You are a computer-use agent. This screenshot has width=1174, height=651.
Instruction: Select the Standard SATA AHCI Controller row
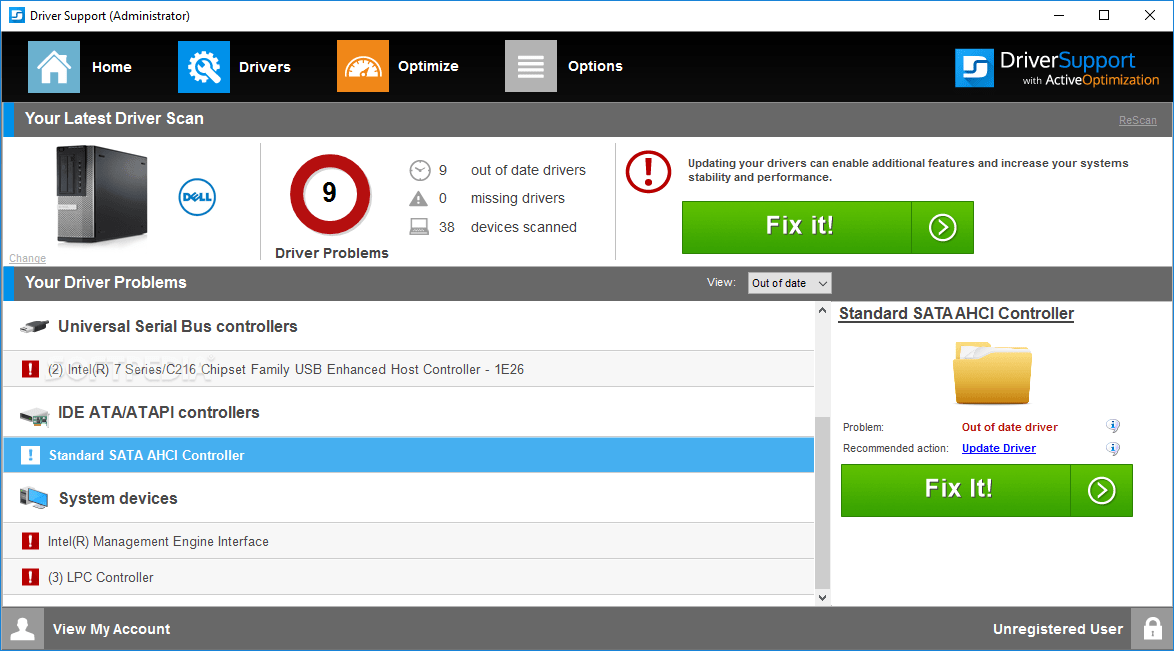click(x=409, y=455)
